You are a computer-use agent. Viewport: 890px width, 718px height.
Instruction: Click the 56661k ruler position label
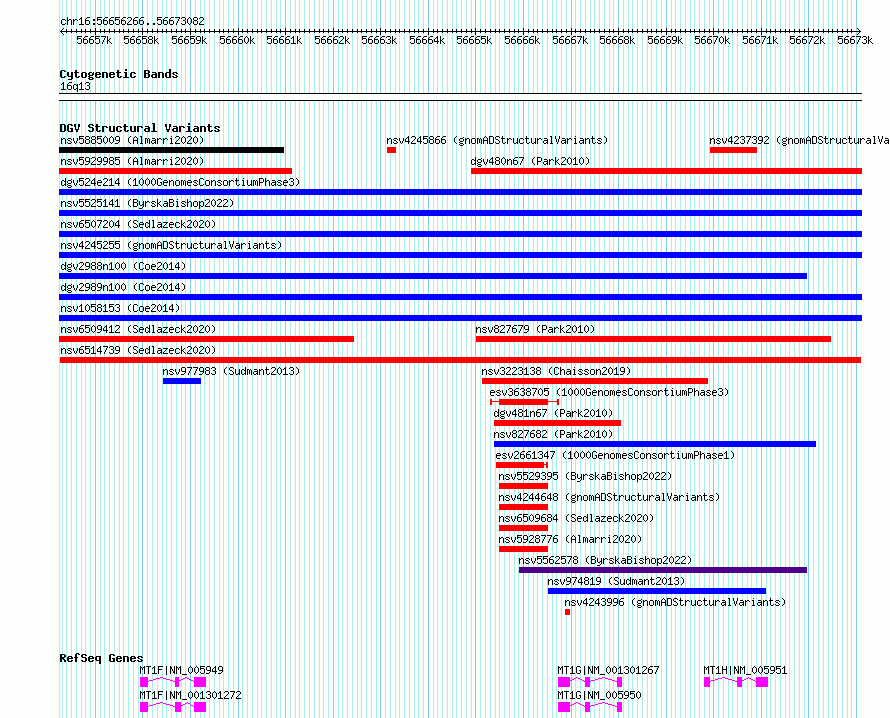click(284, 40)
